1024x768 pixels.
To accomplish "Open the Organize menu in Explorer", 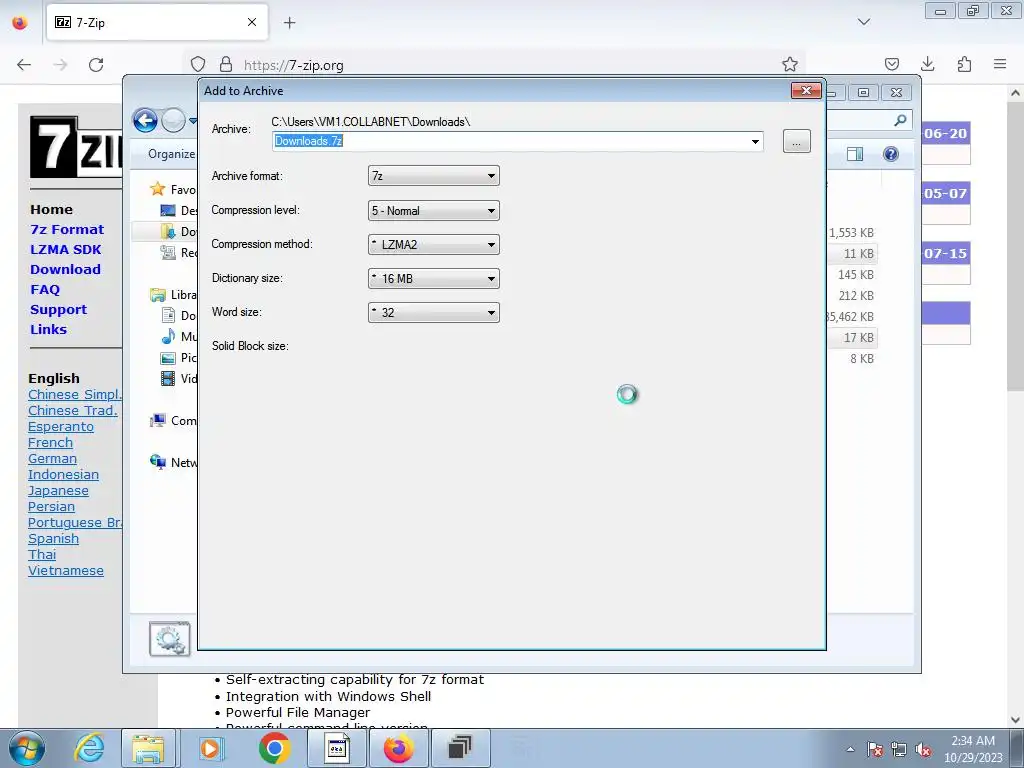I will 171,154.
